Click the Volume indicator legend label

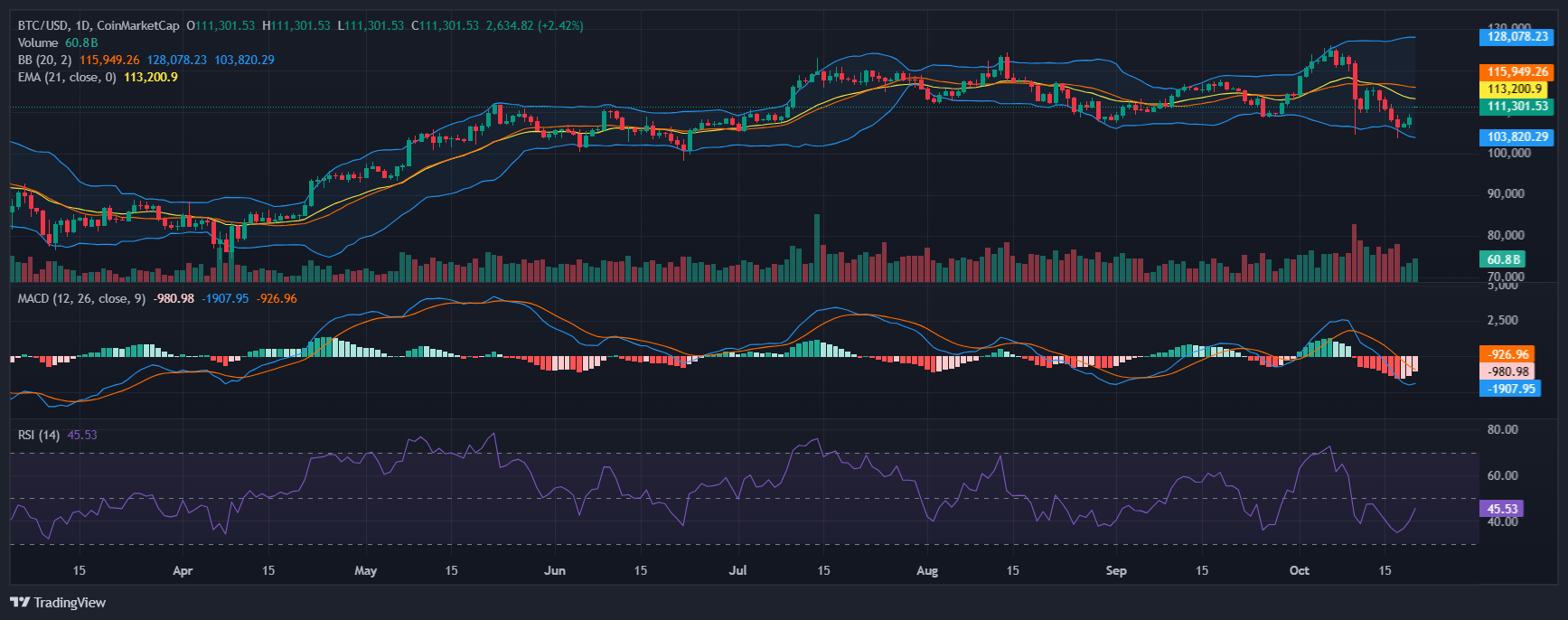38,42
